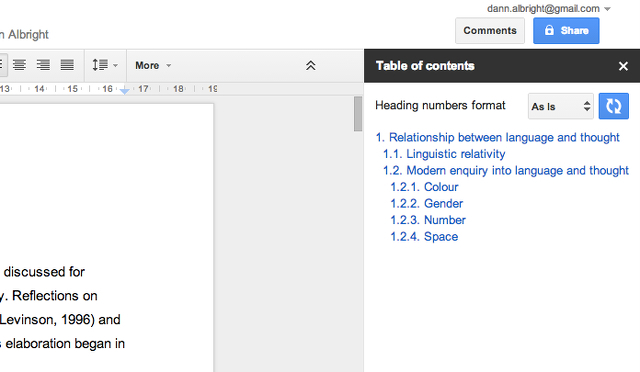This screenshot has width=640, height=372.
Task: Place cursor on 'Reflections on' line
Action: pos(55,295)
